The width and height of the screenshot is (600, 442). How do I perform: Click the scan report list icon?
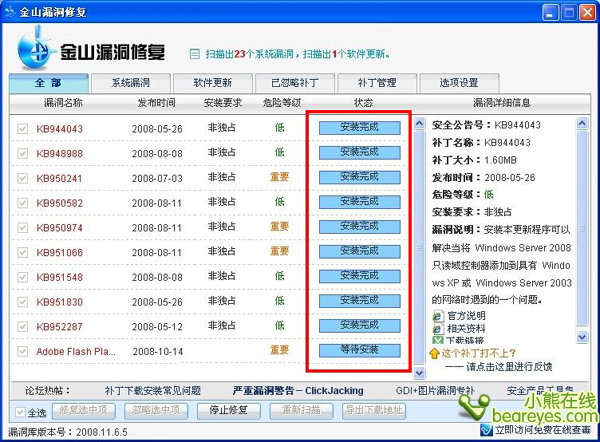(194, 54)
